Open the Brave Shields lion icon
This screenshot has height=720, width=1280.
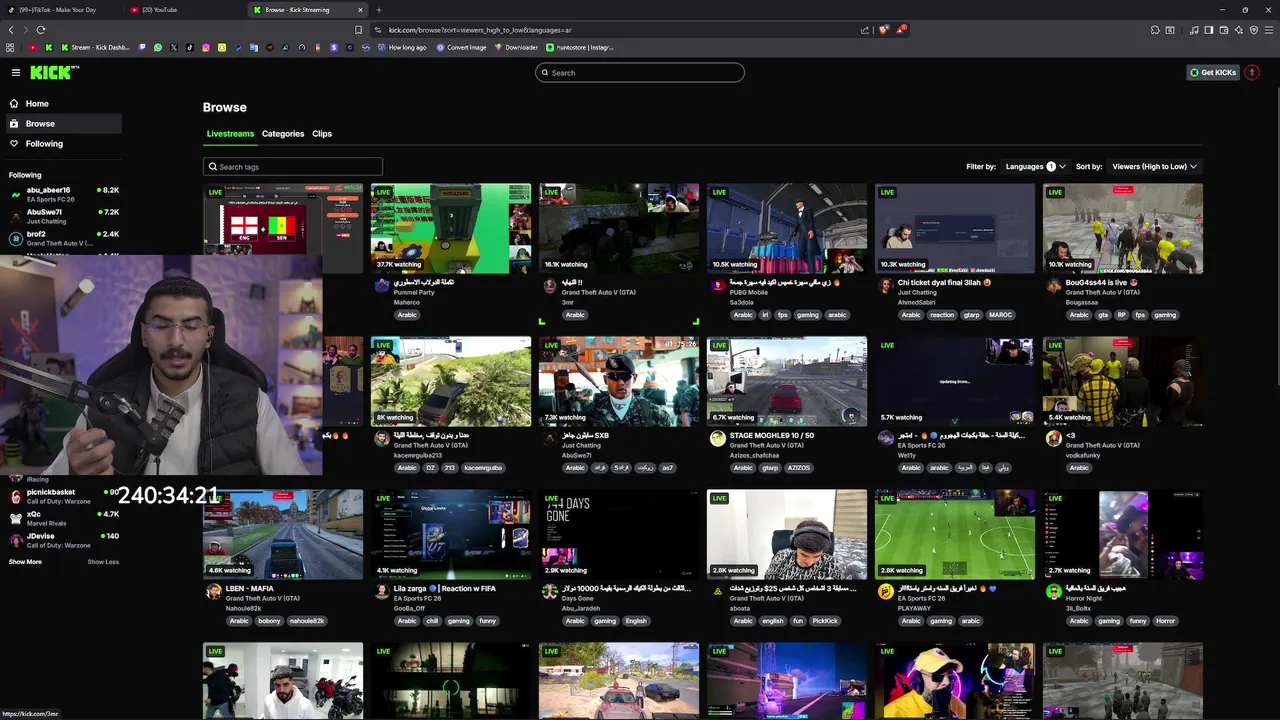pyautogui.click(x=883, y=30)
